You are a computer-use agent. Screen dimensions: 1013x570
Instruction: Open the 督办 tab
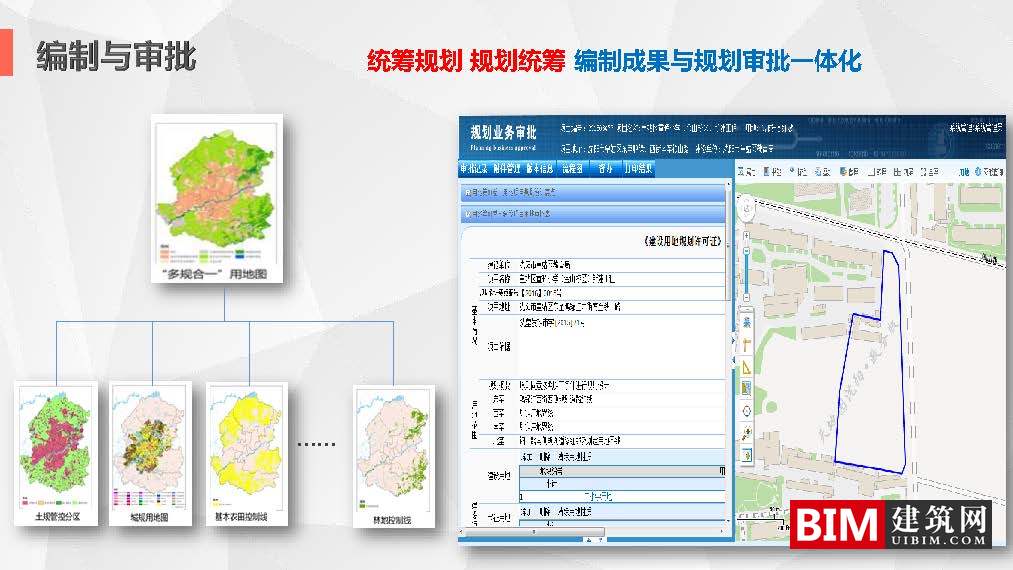tap(604, 169)
